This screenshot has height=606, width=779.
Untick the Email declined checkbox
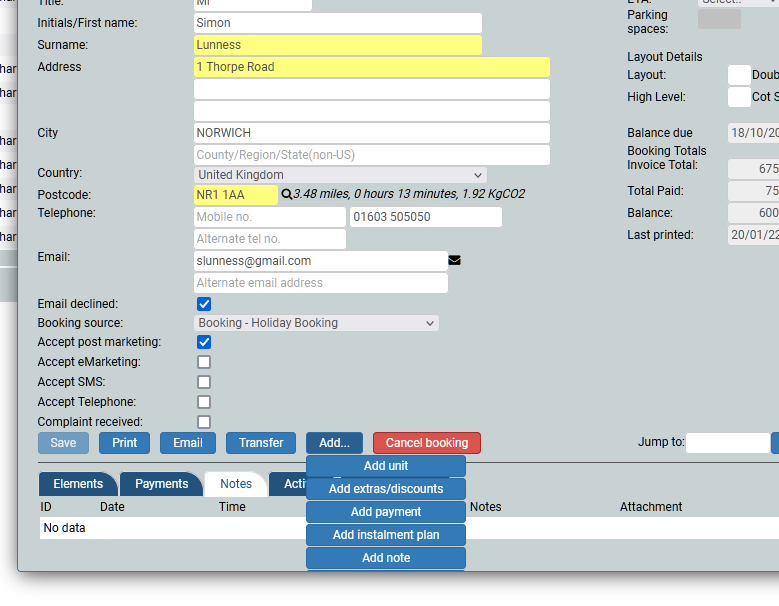point(204,304)
